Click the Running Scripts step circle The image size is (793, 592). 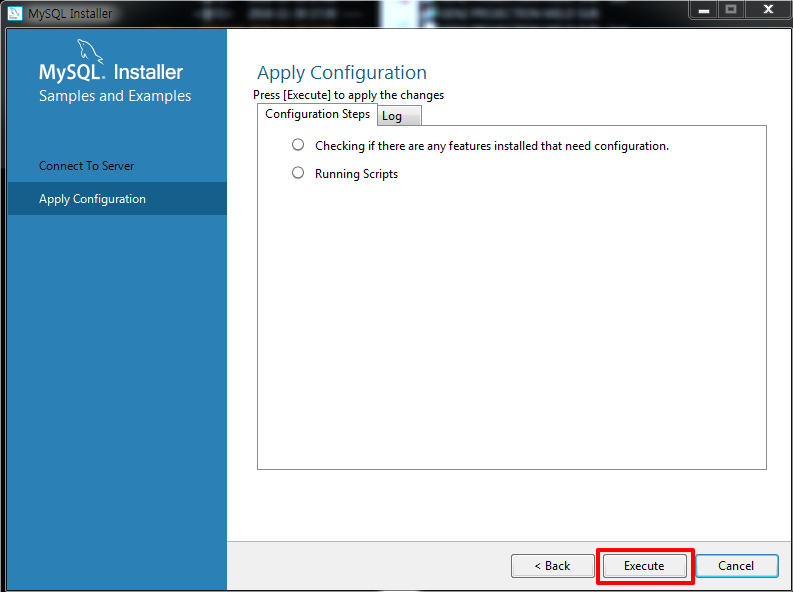pyautogui.click(x=298, y=173)
